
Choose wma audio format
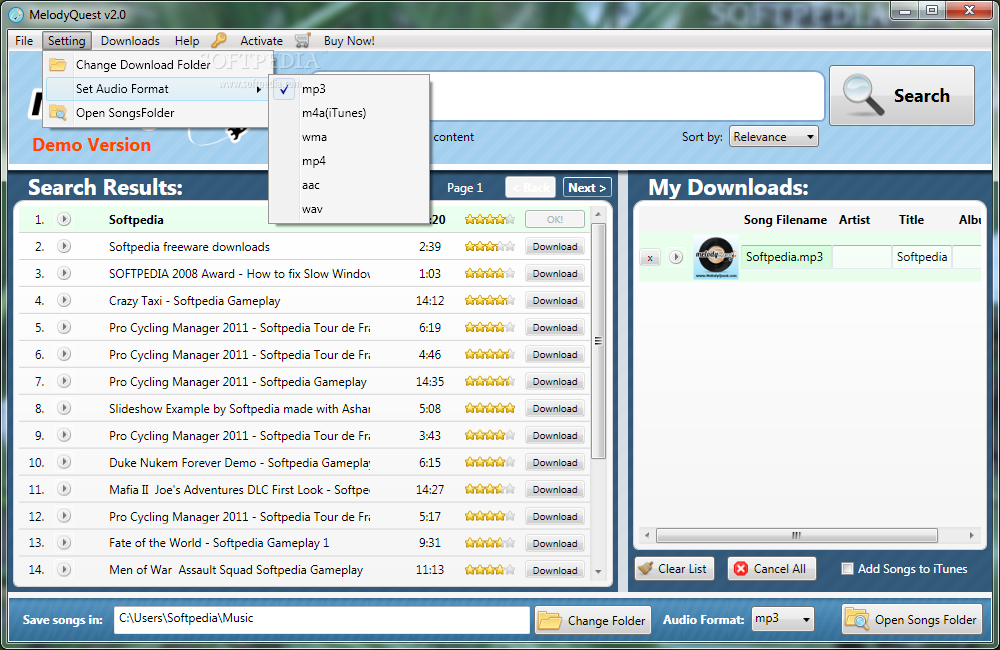click(x=349, y=137)
